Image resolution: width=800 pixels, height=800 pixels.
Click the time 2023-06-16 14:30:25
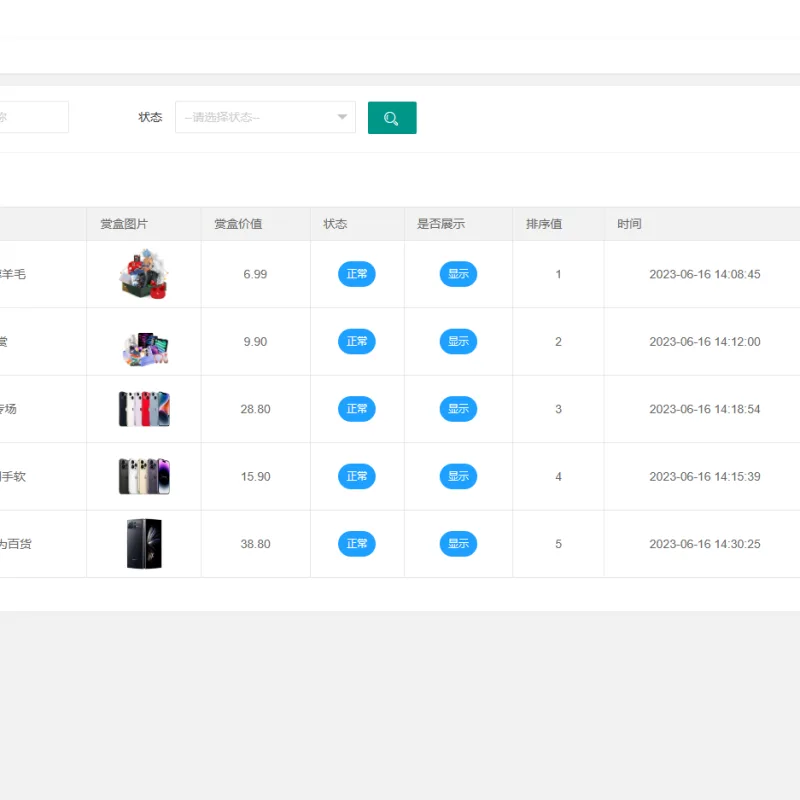705,543
